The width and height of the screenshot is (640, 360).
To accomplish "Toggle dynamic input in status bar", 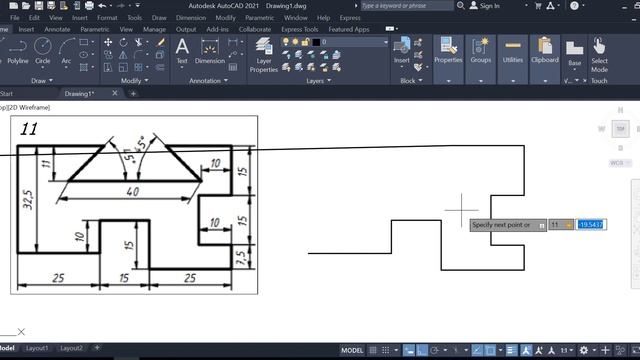I will [x=409, y=350].
